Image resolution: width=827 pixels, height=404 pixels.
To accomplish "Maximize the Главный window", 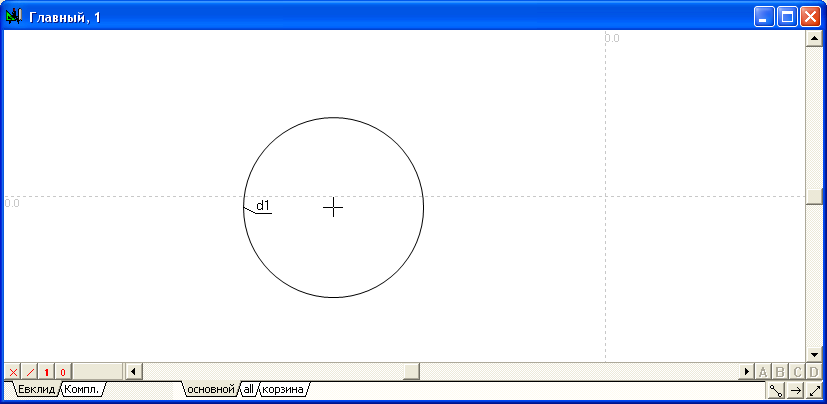I will 787,17.
